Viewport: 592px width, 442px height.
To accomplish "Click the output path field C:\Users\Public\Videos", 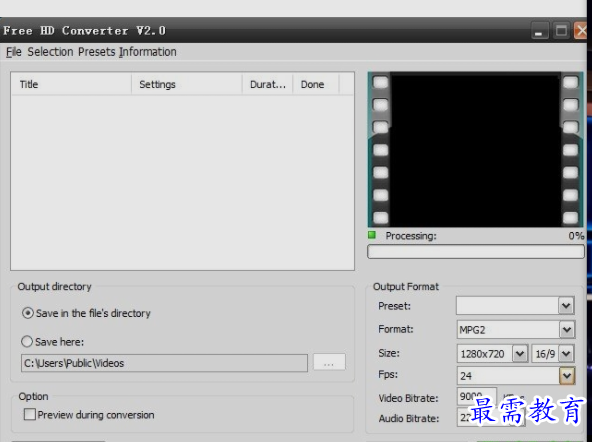I will point(164,363).
